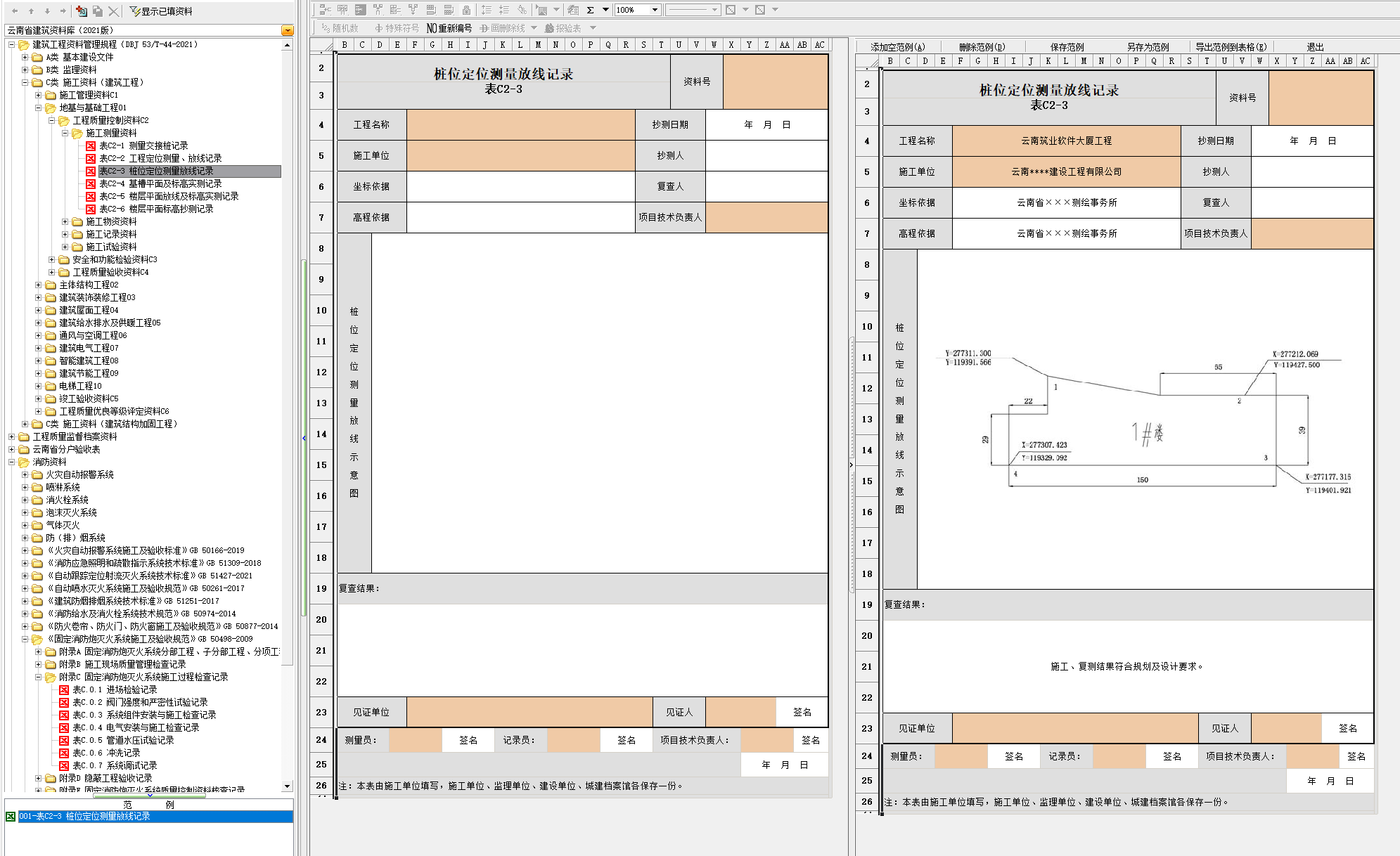The image size is (1400, 856).
Task: Click the Σ sum icon
Action: tap(590, 10)
